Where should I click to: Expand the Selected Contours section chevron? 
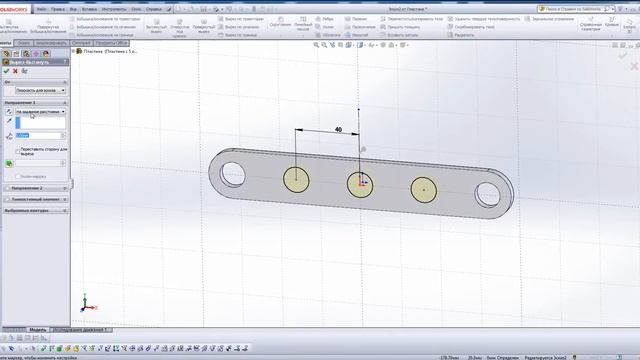pos(65,211)
